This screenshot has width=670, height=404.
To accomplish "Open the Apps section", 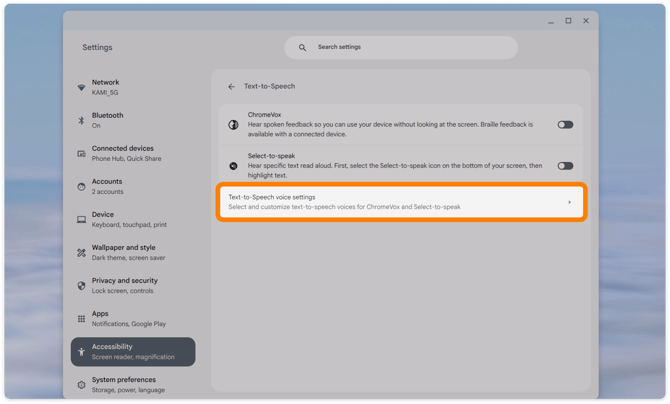I will click(133, 319).
